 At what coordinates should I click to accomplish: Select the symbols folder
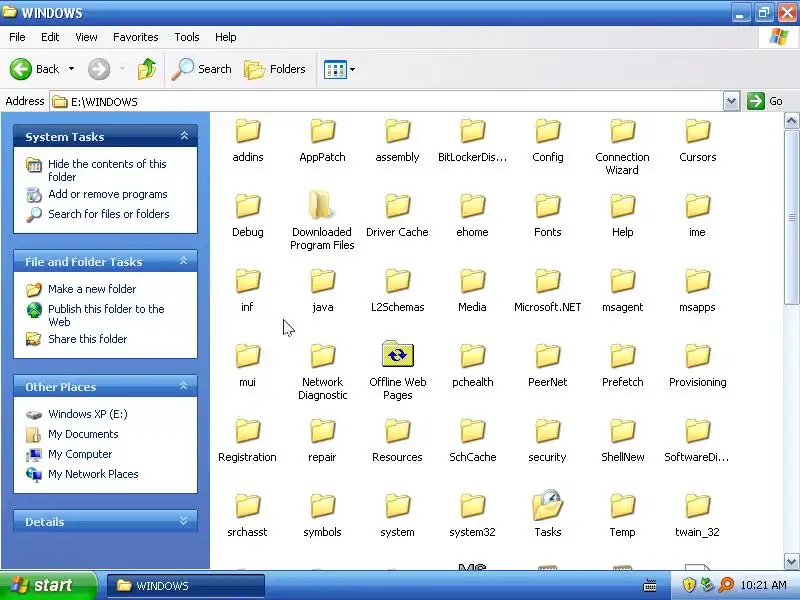point(322,516)
